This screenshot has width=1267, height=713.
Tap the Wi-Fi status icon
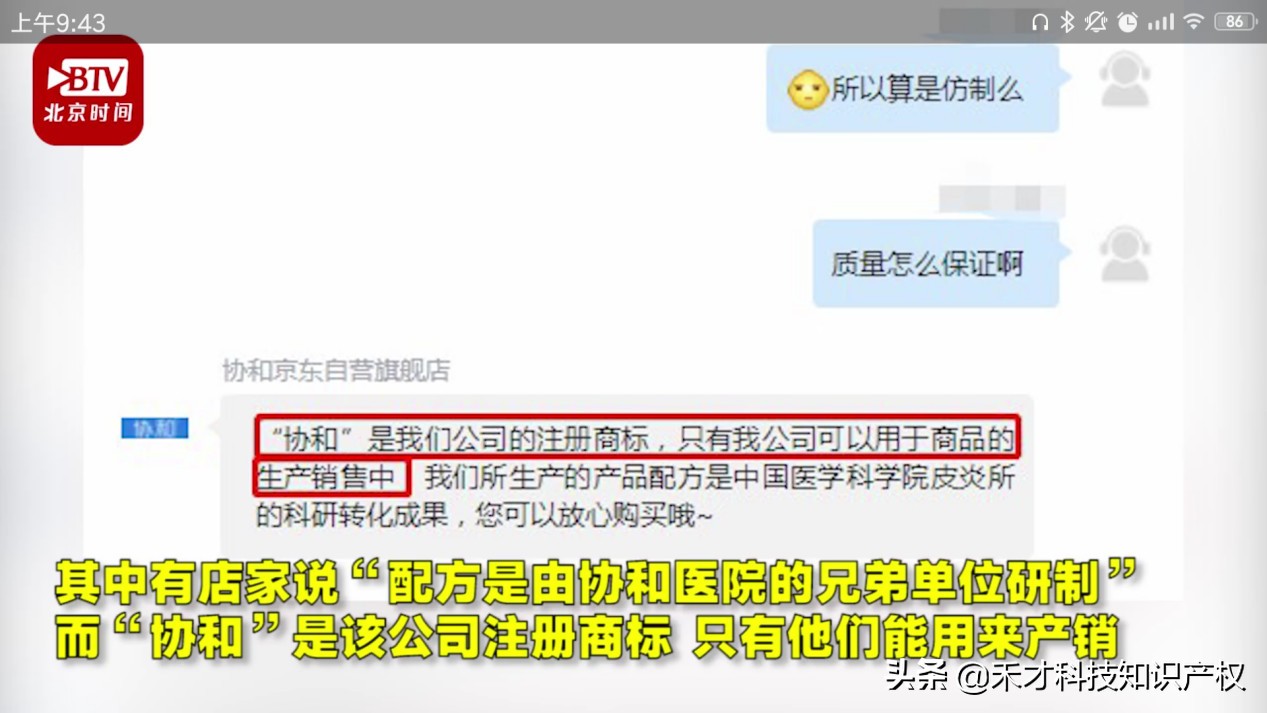click(1194, 21)
